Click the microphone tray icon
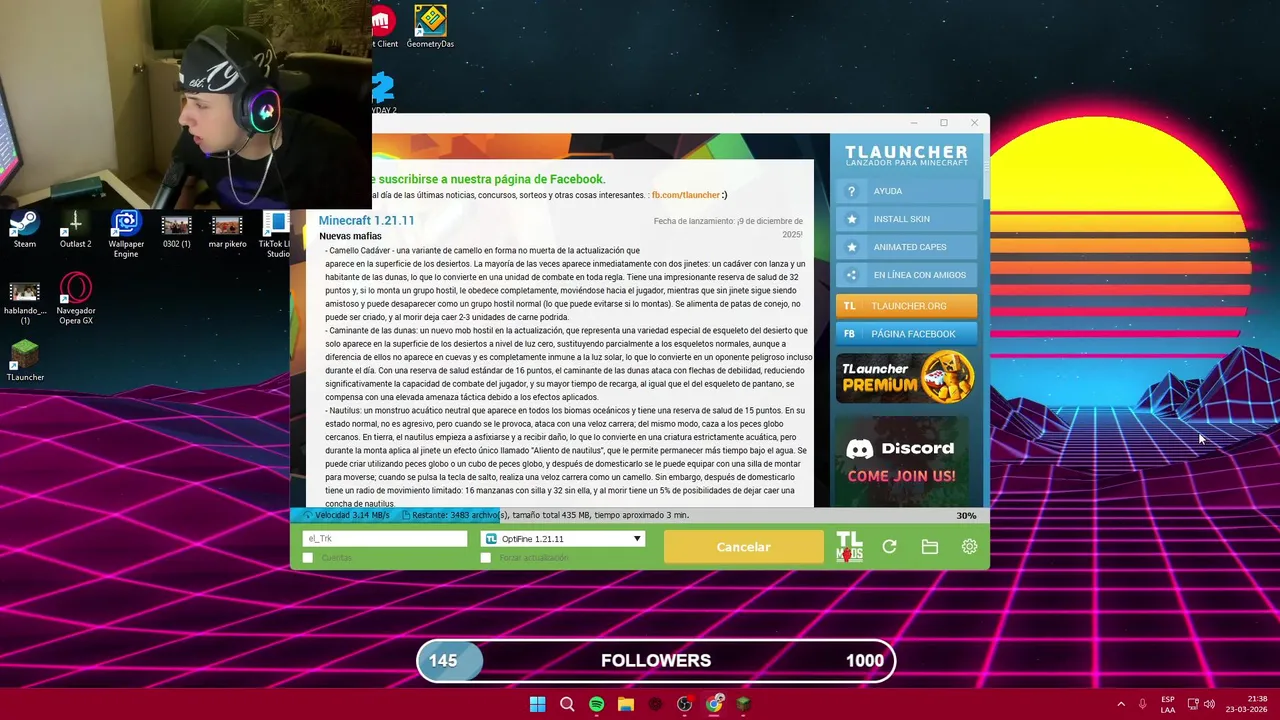Viewport: 1280px width, 720px height. click(1143, 704)
